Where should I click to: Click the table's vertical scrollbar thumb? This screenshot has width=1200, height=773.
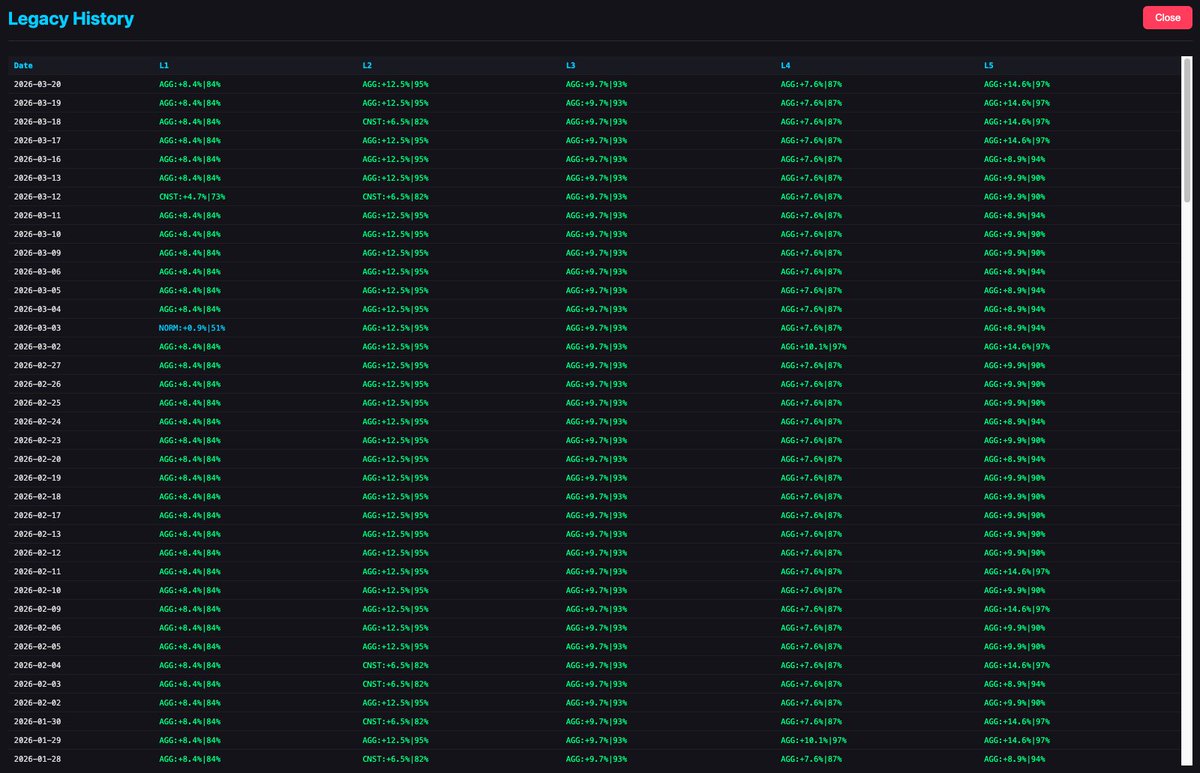(1187, 130)
